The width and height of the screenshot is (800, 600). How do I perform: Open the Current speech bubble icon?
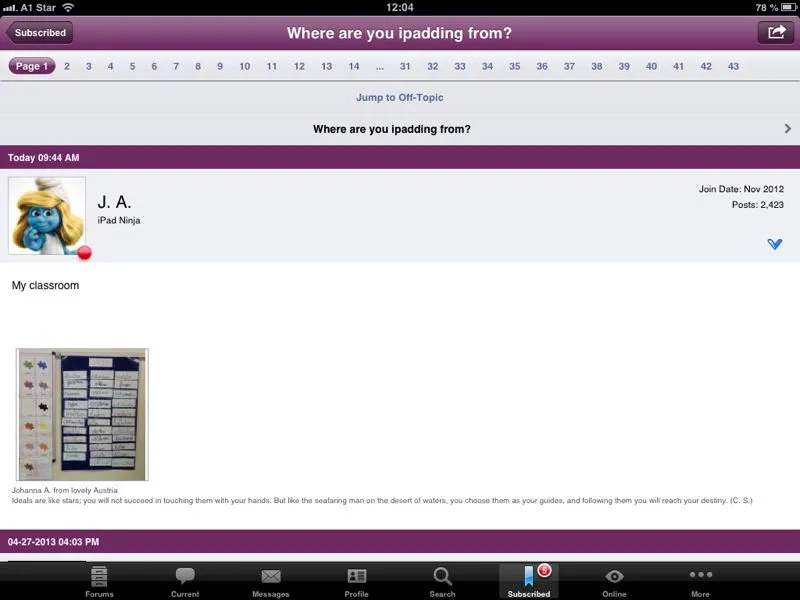click(x=185, y=577)
